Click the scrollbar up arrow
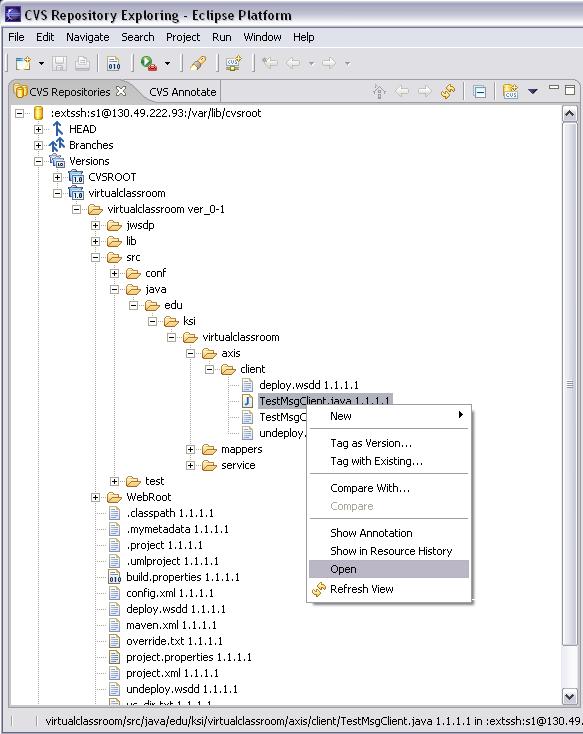Screen dimensions: 583x734 click(569, 114)
